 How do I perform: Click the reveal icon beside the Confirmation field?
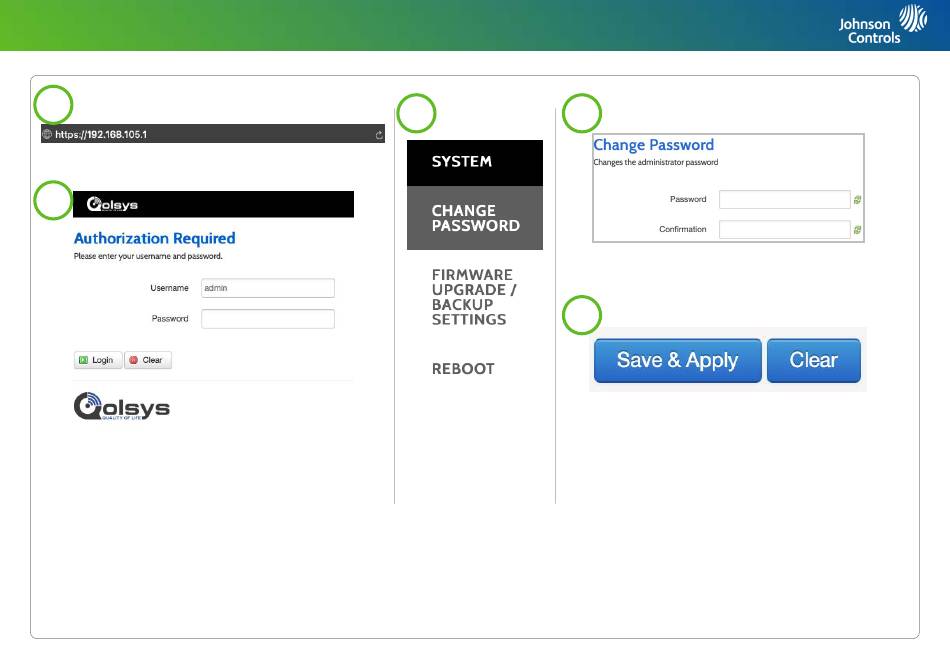[857, 230]
